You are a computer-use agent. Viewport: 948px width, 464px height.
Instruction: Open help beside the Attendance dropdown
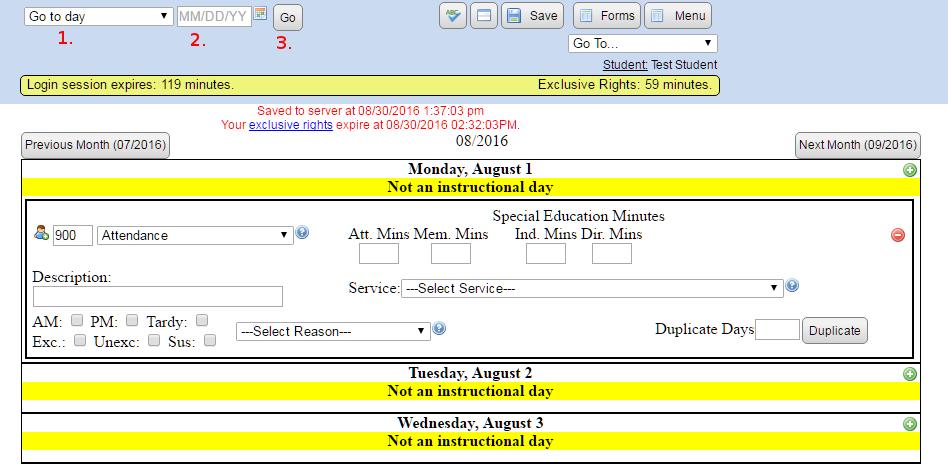[302, 233]
